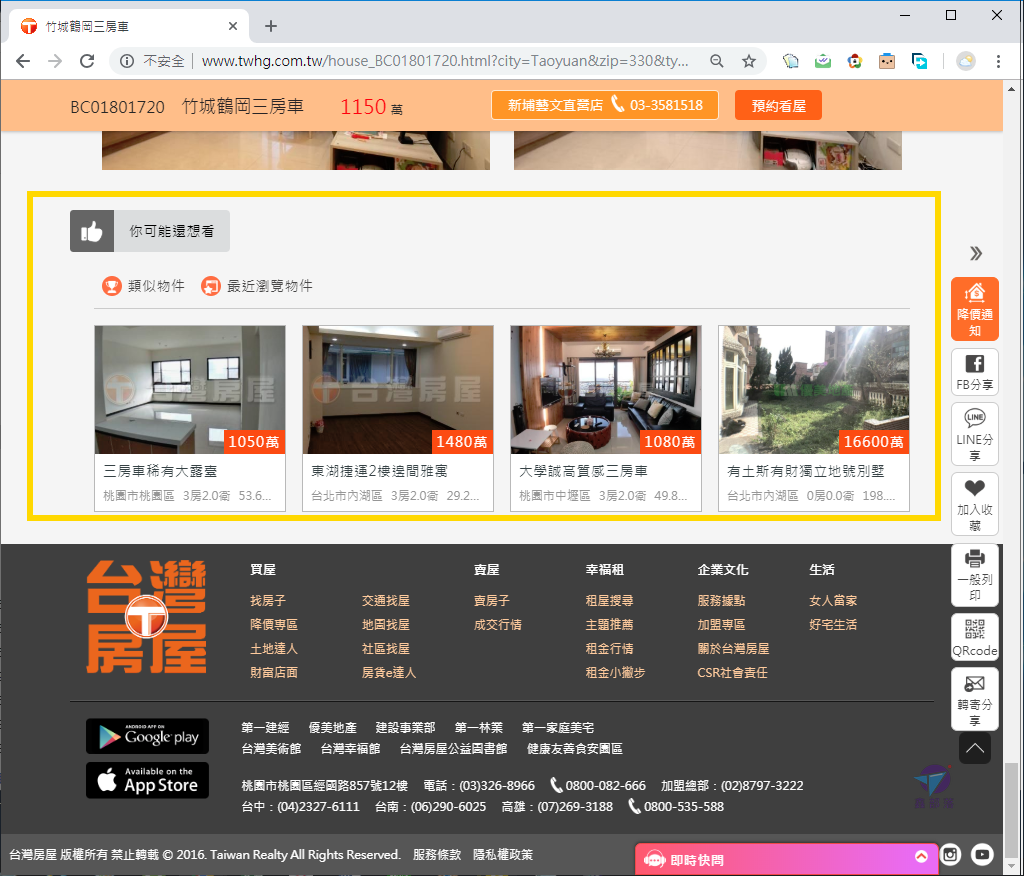
Task: Open the 關於台灣房屋 footer link
Action: pyautogui.click(x=733, y=649)
